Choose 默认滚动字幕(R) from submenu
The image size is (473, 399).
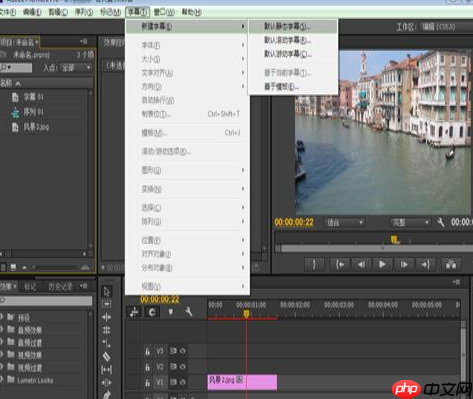click(293, 40)
